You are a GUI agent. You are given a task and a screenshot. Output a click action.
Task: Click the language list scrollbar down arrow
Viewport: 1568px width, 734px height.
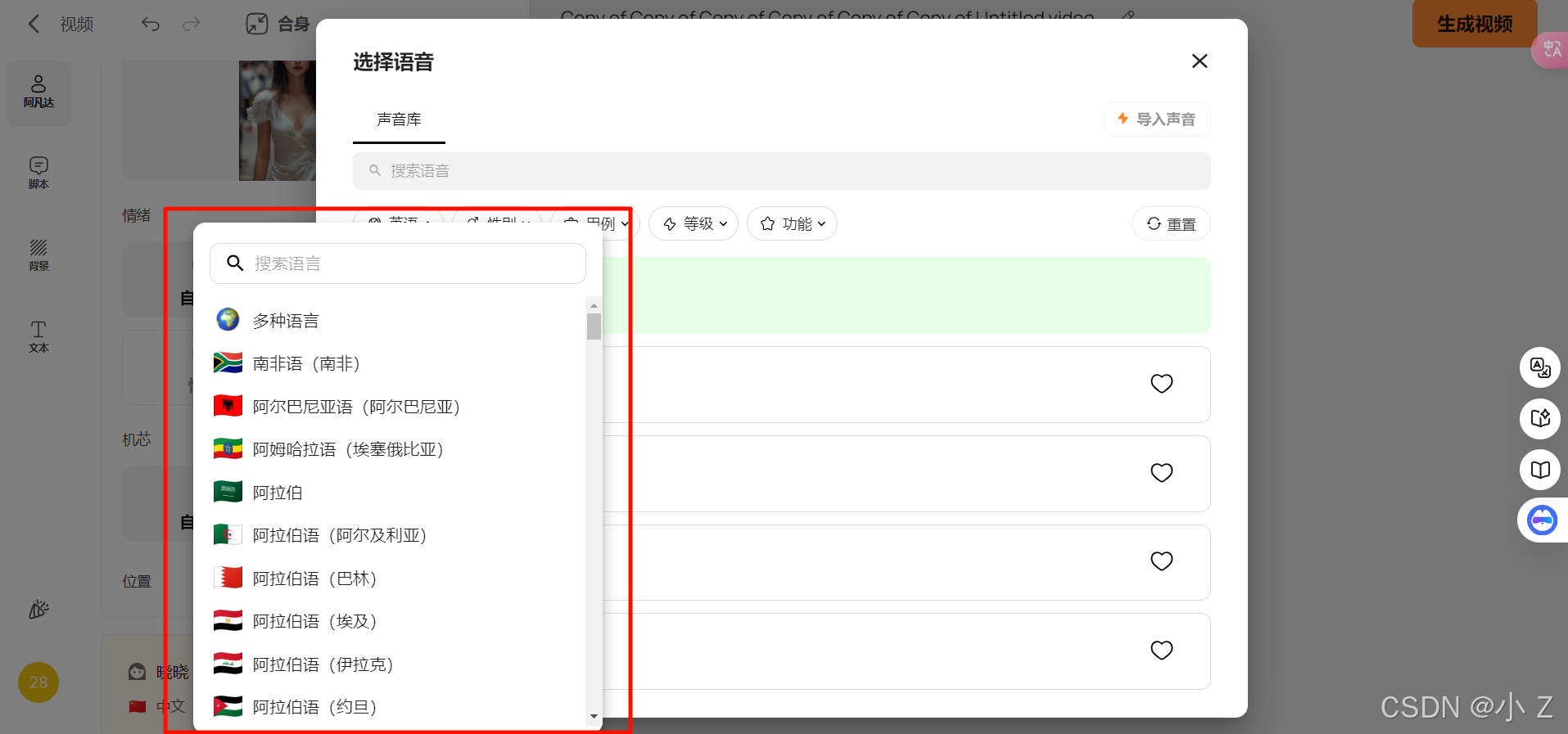pyautogui.click(x=594, y=717)
